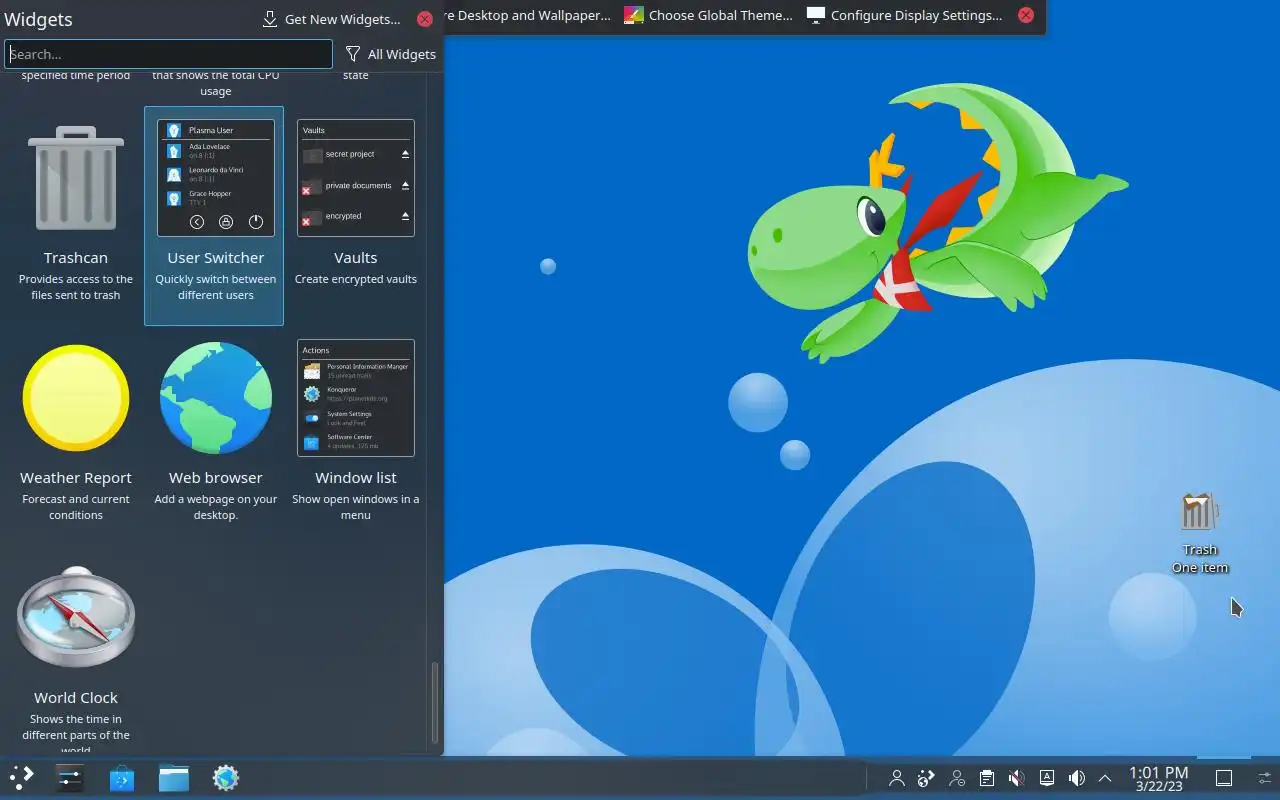The image size is (1280, 800).
Task: Open the All Widgets filter dropdown
Action: [x=390, y=54]
